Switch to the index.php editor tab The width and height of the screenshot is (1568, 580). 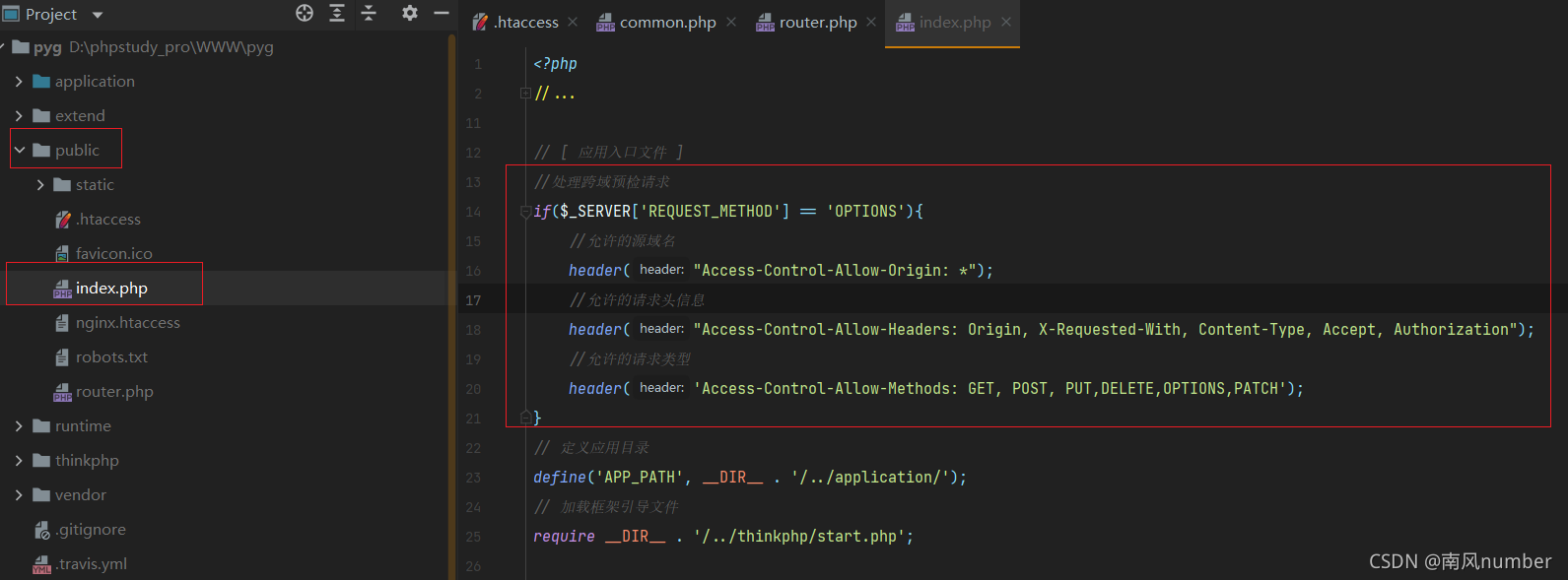[954, 22]
